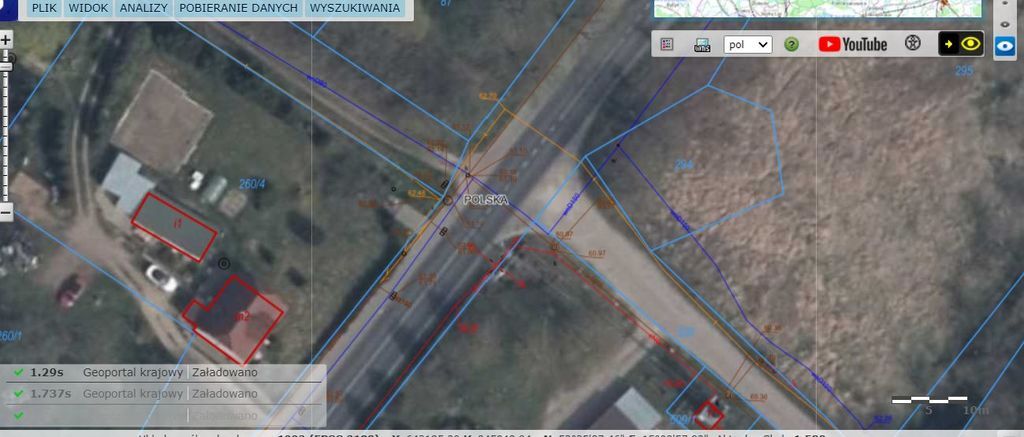Click the round star emblem icon
This screenshot has width=1024, height=437.
(912, 44)
